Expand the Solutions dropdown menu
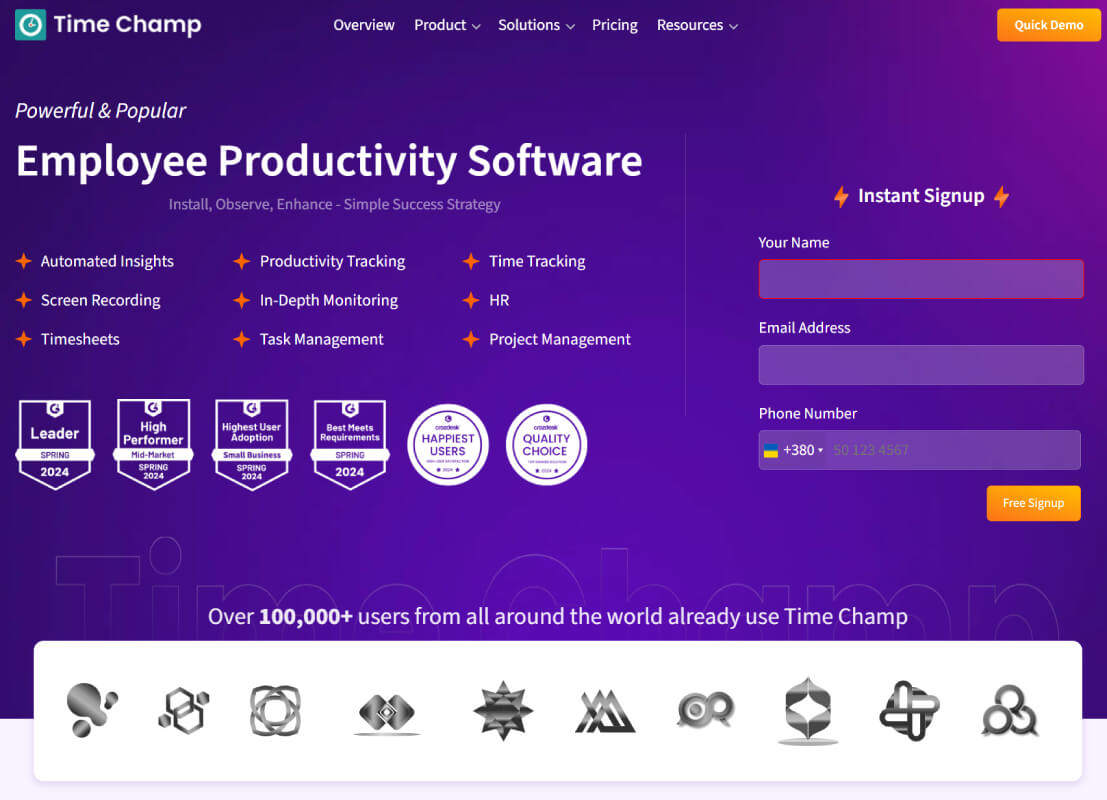The height and width of the screenshot is (800, 1107). click(x=536, y=25)
